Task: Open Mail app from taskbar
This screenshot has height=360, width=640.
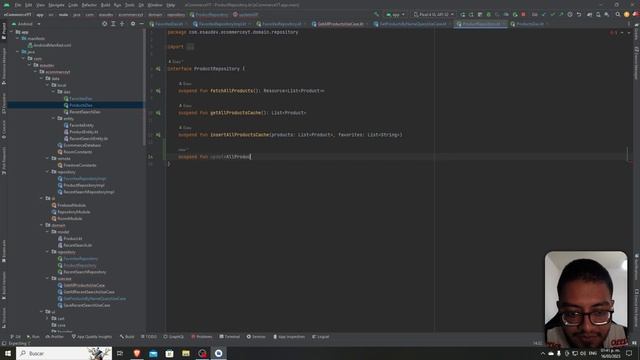Action: point(153,353)
